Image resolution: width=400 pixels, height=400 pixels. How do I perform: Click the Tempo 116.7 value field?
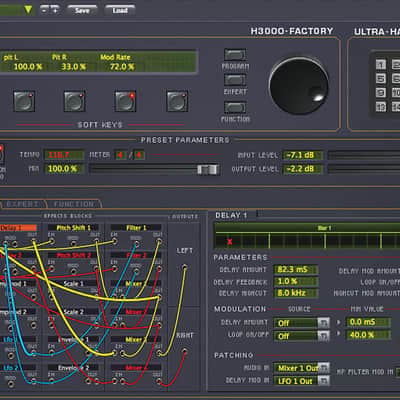(x=64, y=155)
